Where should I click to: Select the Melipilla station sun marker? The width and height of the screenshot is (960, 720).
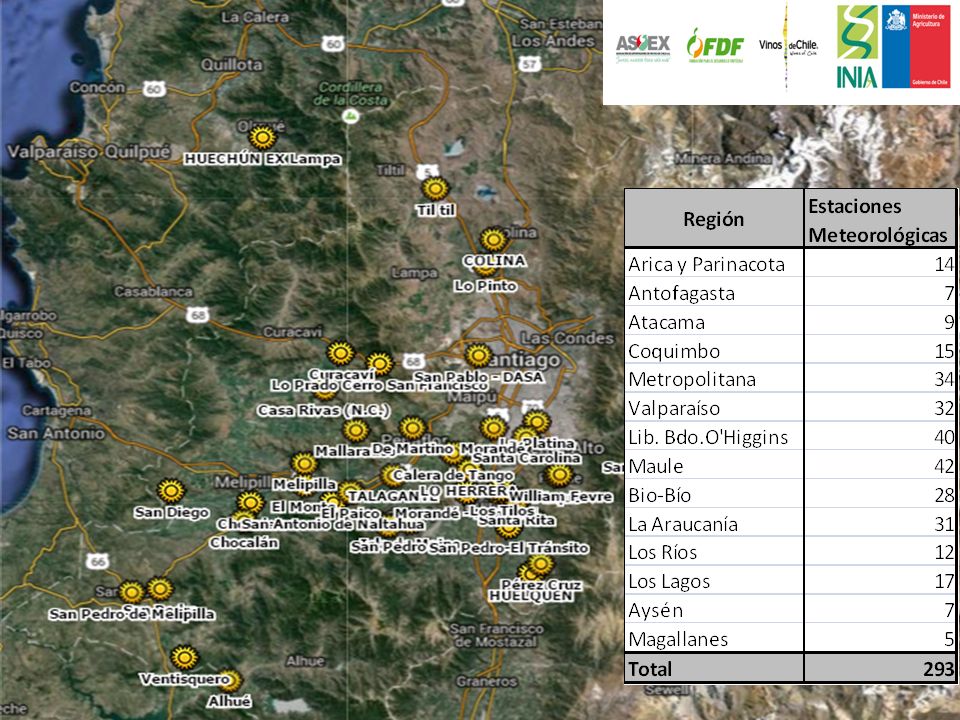[304, 464]
